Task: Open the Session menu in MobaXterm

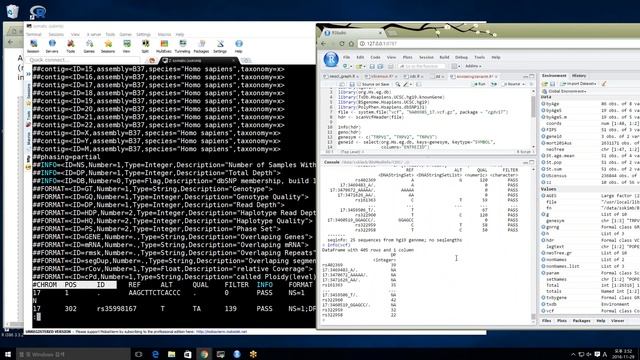Action: pyautogui.click(x=56, y=34)
